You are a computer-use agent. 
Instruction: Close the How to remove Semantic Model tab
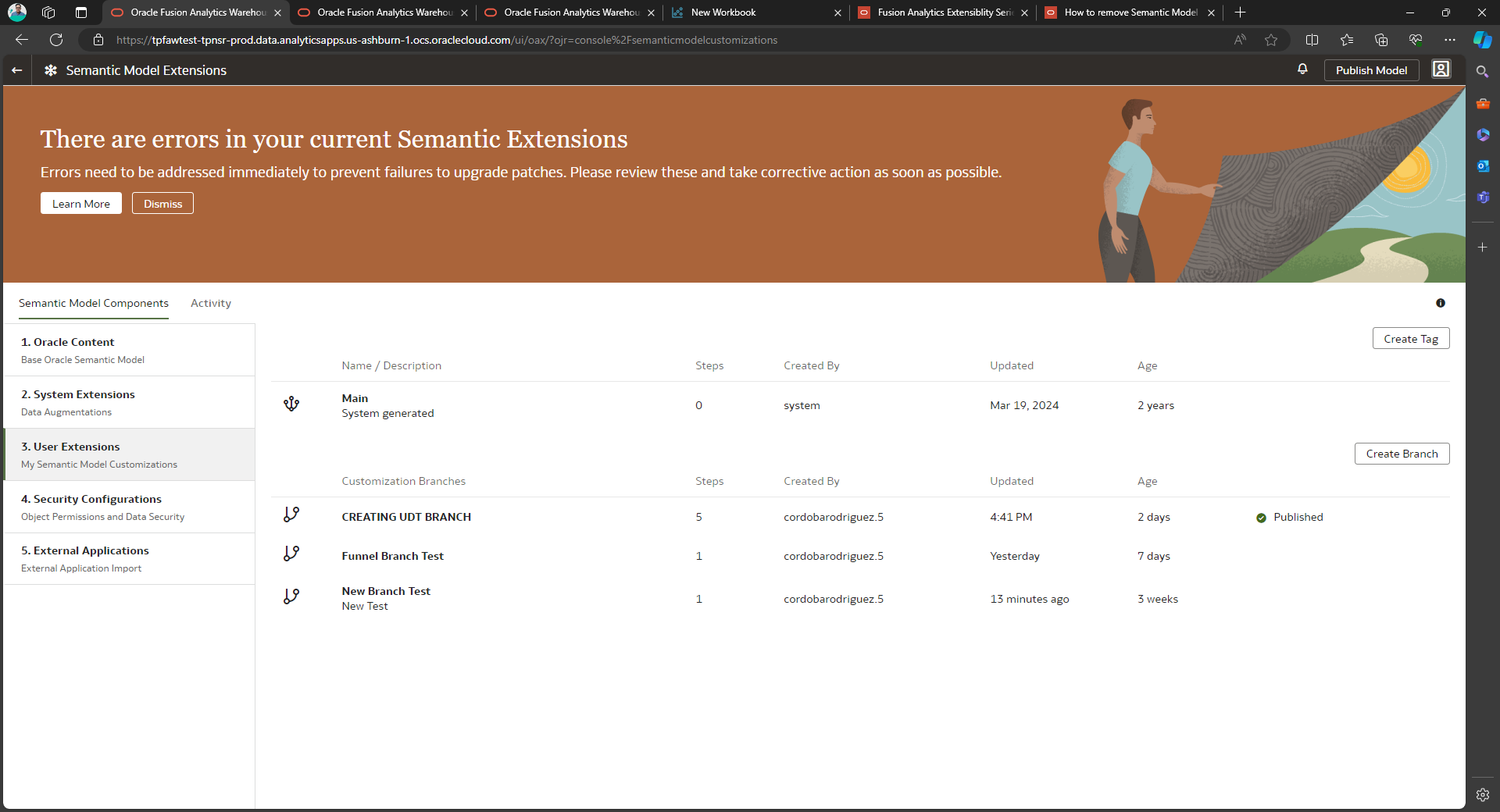[1211, 12]
